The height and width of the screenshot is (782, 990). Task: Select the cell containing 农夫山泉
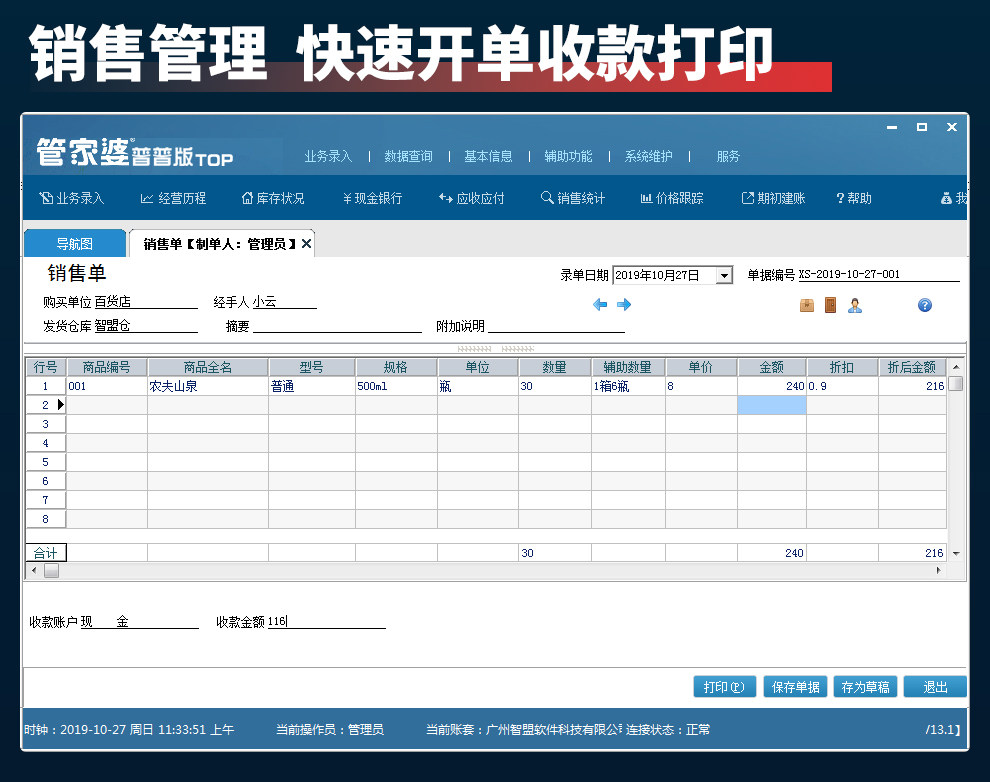click(x=208, y=386)
